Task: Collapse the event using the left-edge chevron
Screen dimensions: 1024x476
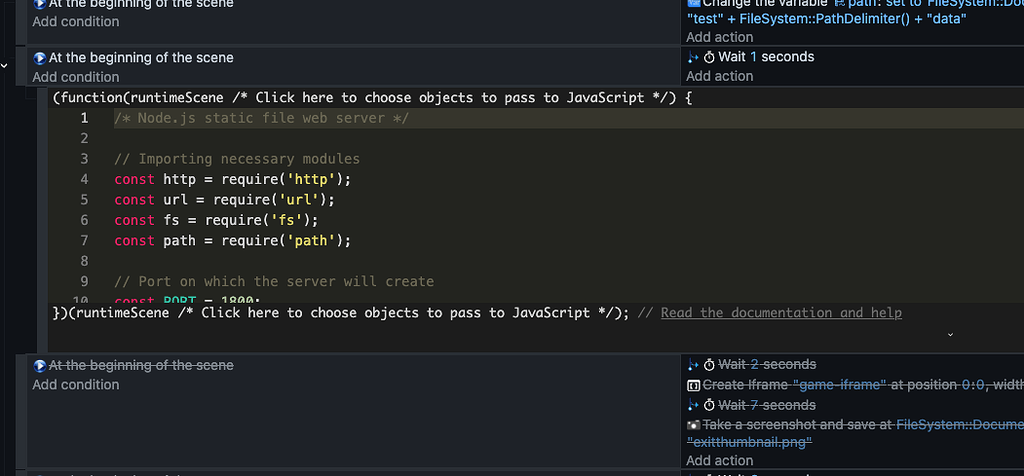Action: [x=4, y=65]
